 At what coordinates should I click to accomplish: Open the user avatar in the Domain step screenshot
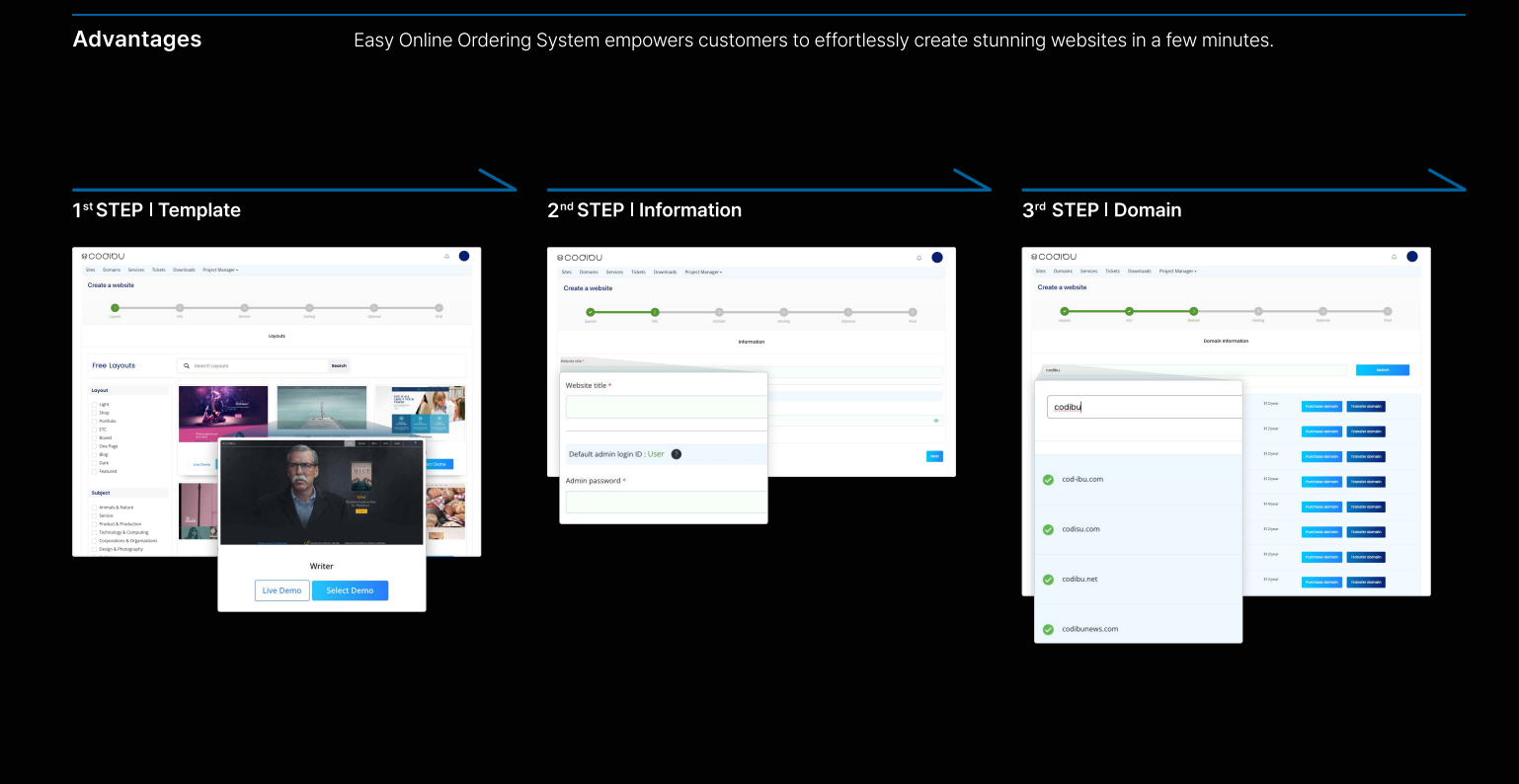coord(1412,257)
